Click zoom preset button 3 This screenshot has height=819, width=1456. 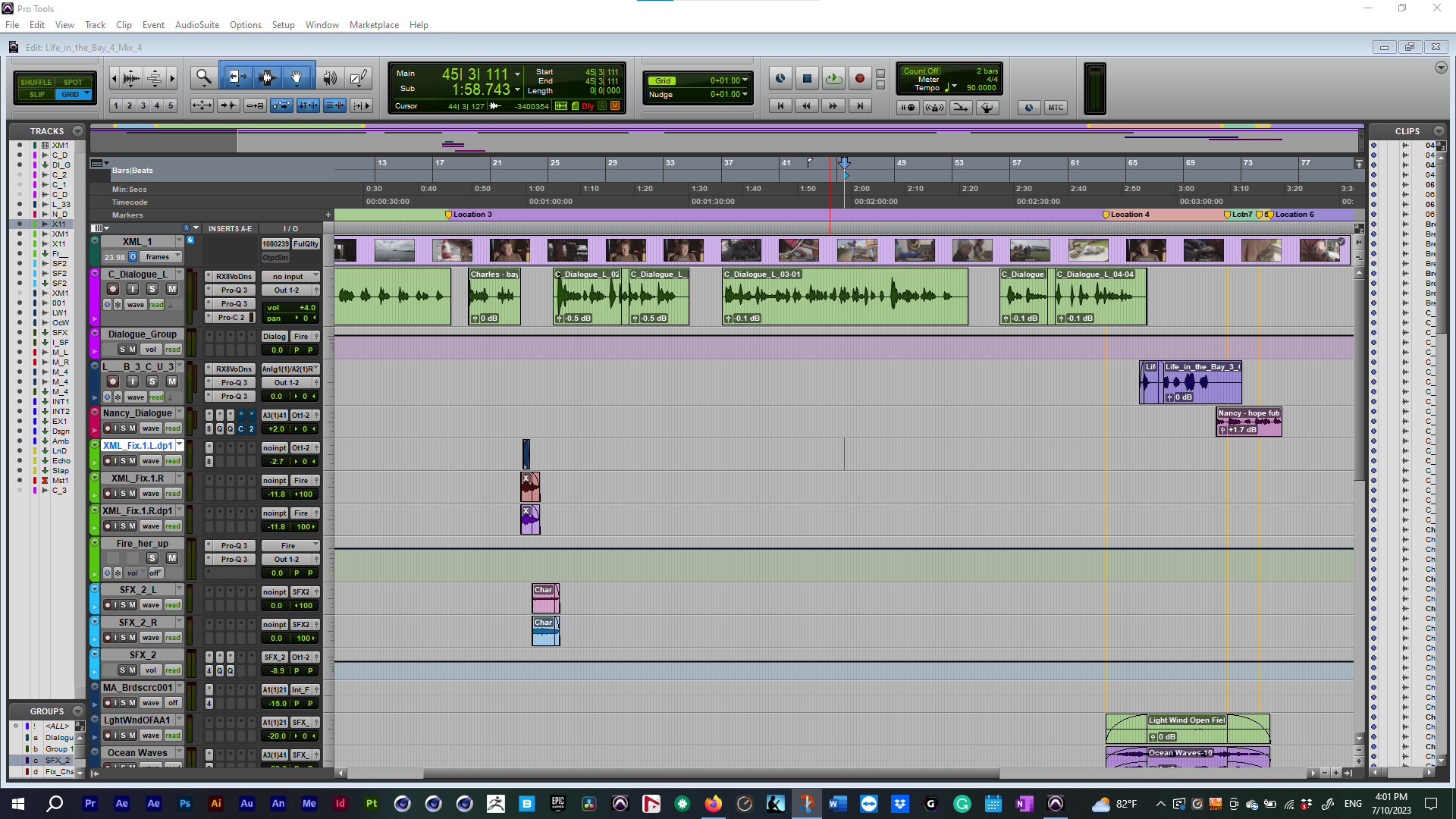(x=142, y=106)
